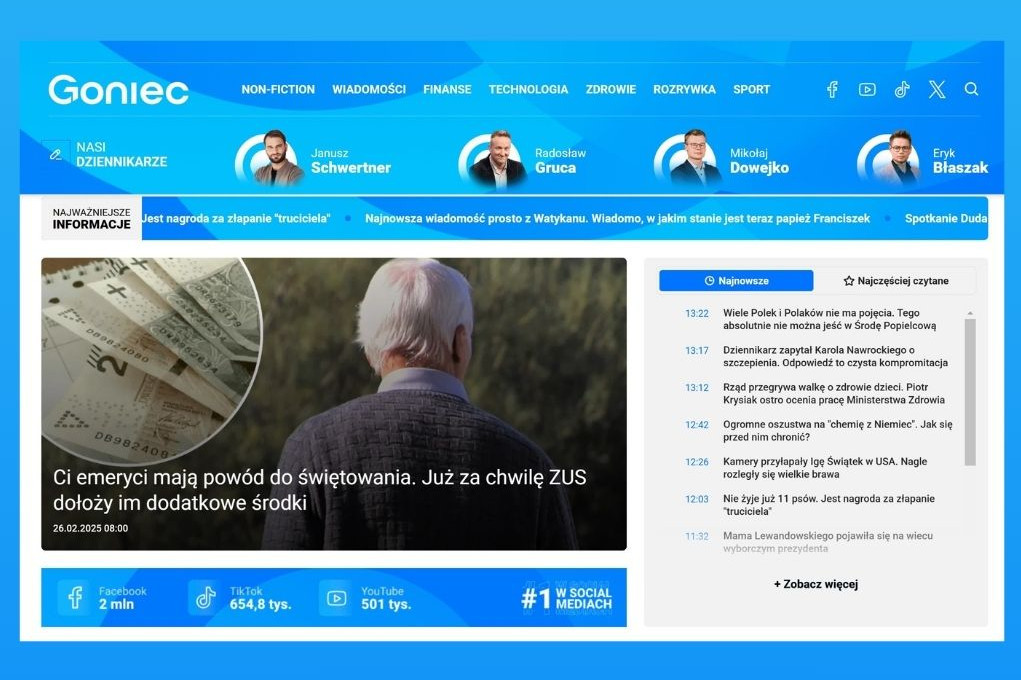Image resolution: width=1021 pixels, height=680 pixels.
Task: Click the news list scrollbar
Action: [x=969, y=390]
